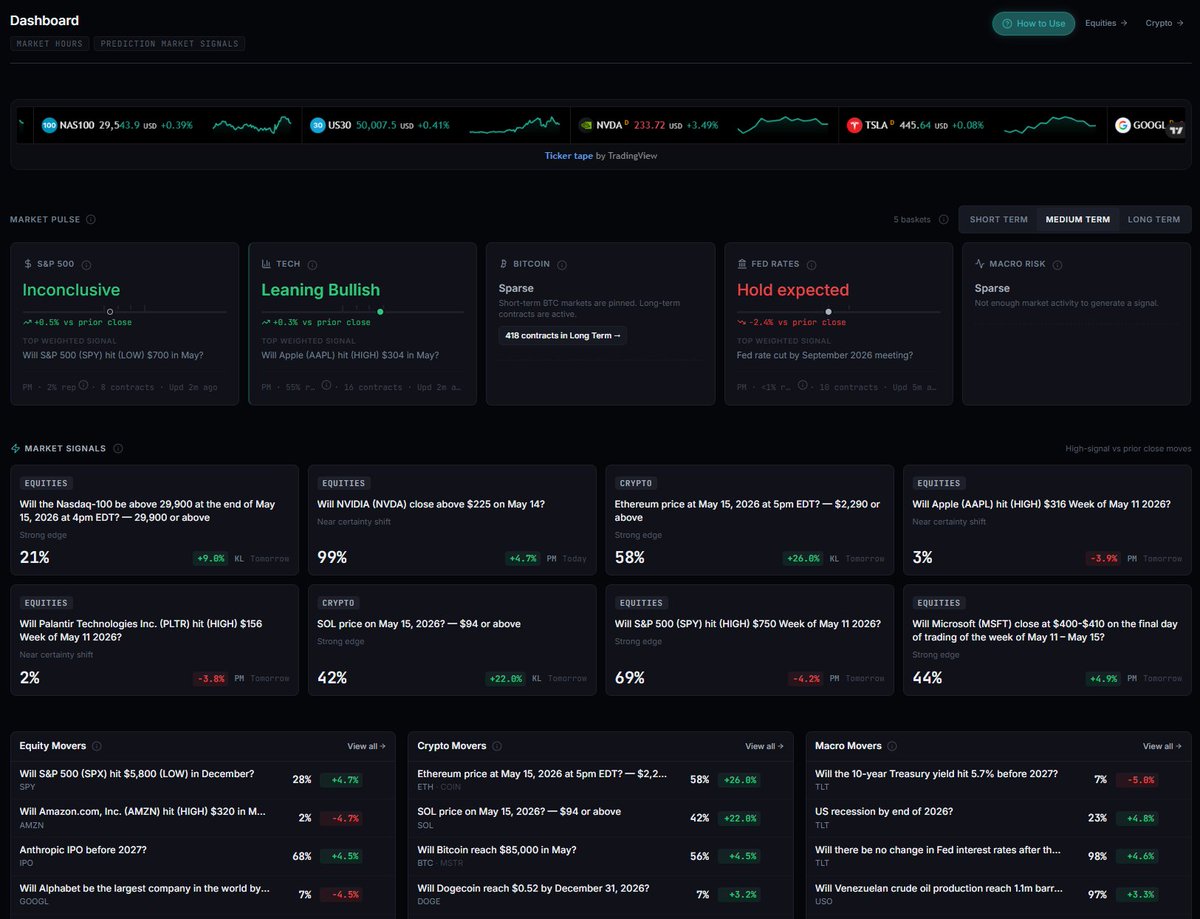Open Dogecoin reach $0.52 row

click(x=601, y=894)
